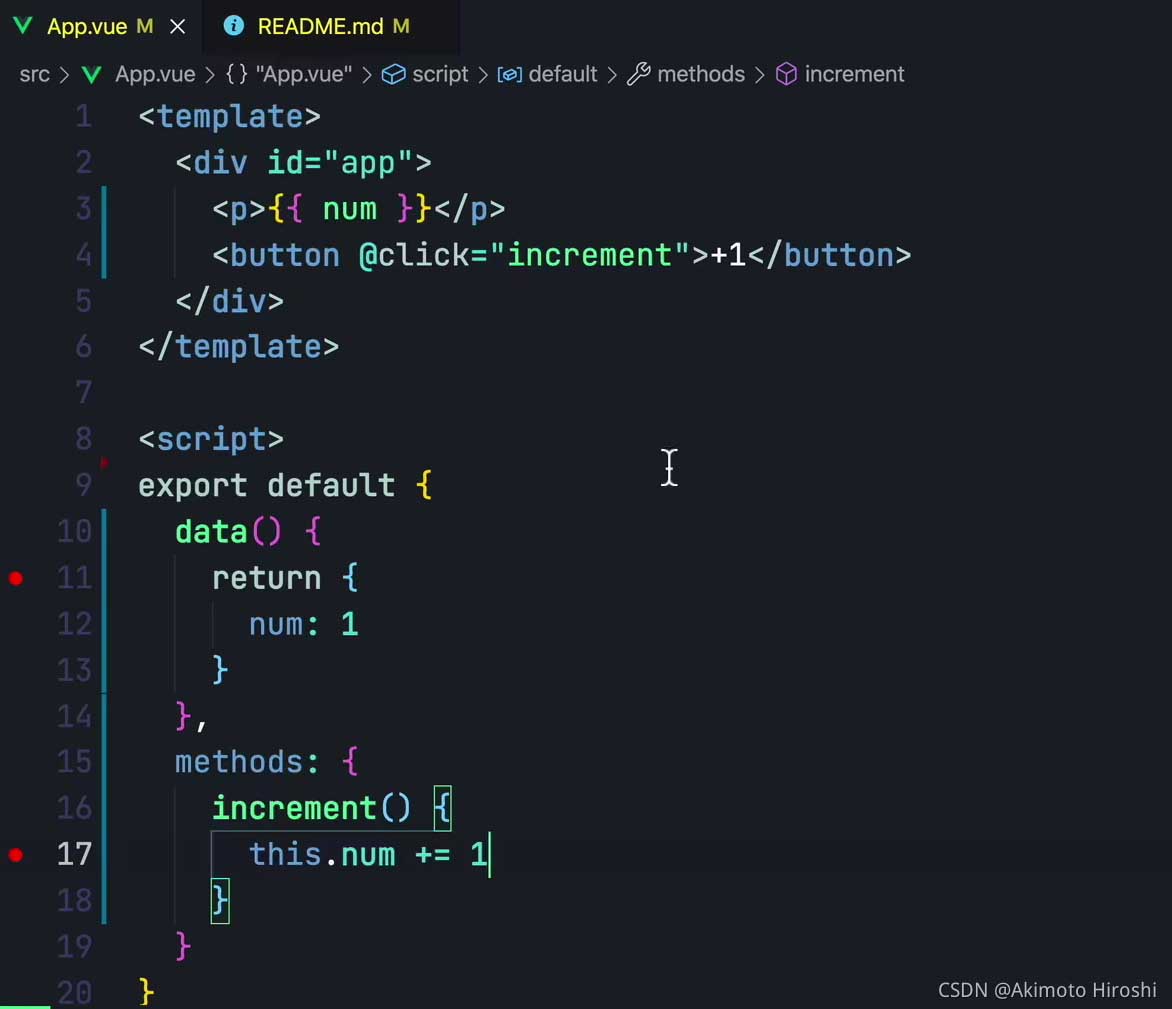Remove the breakpoint on line 11
The width and height of the screenshot is (1172, 1009).
[16, 578]
